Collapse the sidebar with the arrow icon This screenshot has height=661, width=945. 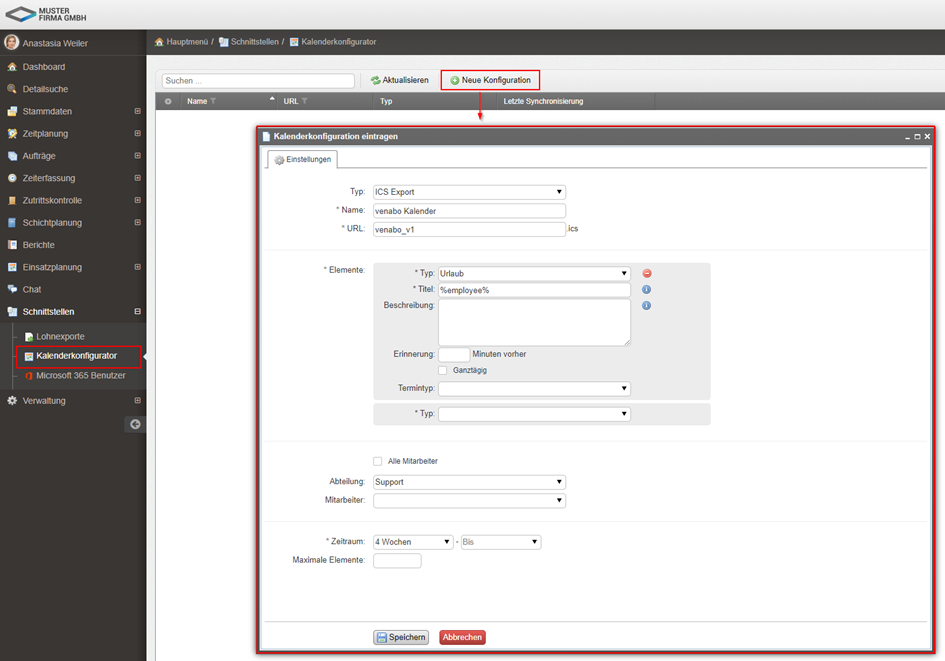click(135, 424)
